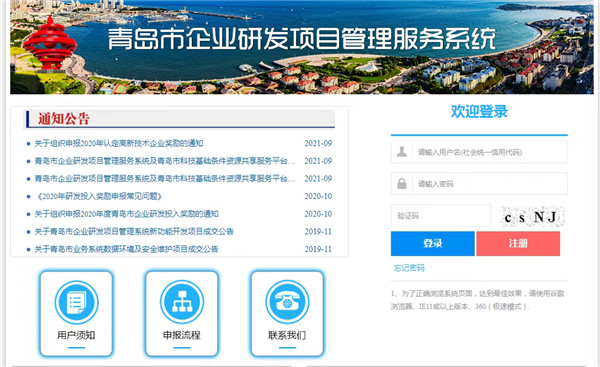Viewport: 600px width, 367px height.
Task: Click the banner title 青岛市企业研发项目管理服务系统
Action: 302,39
